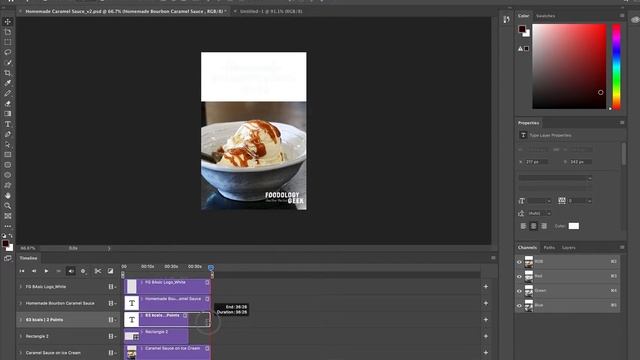Viewport: 640px width, 360px height.
Task: Select the Artboard tool
Action: click(7, 32)
